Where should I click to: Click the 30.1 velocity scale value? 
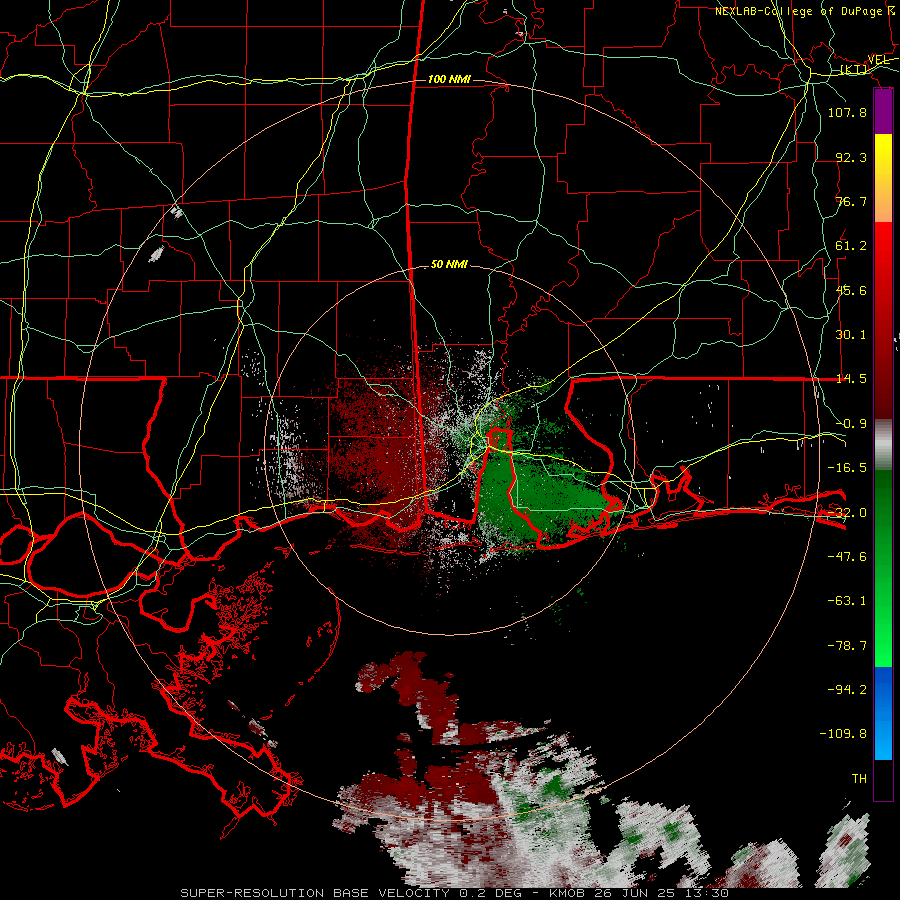(x=851, y=335)
